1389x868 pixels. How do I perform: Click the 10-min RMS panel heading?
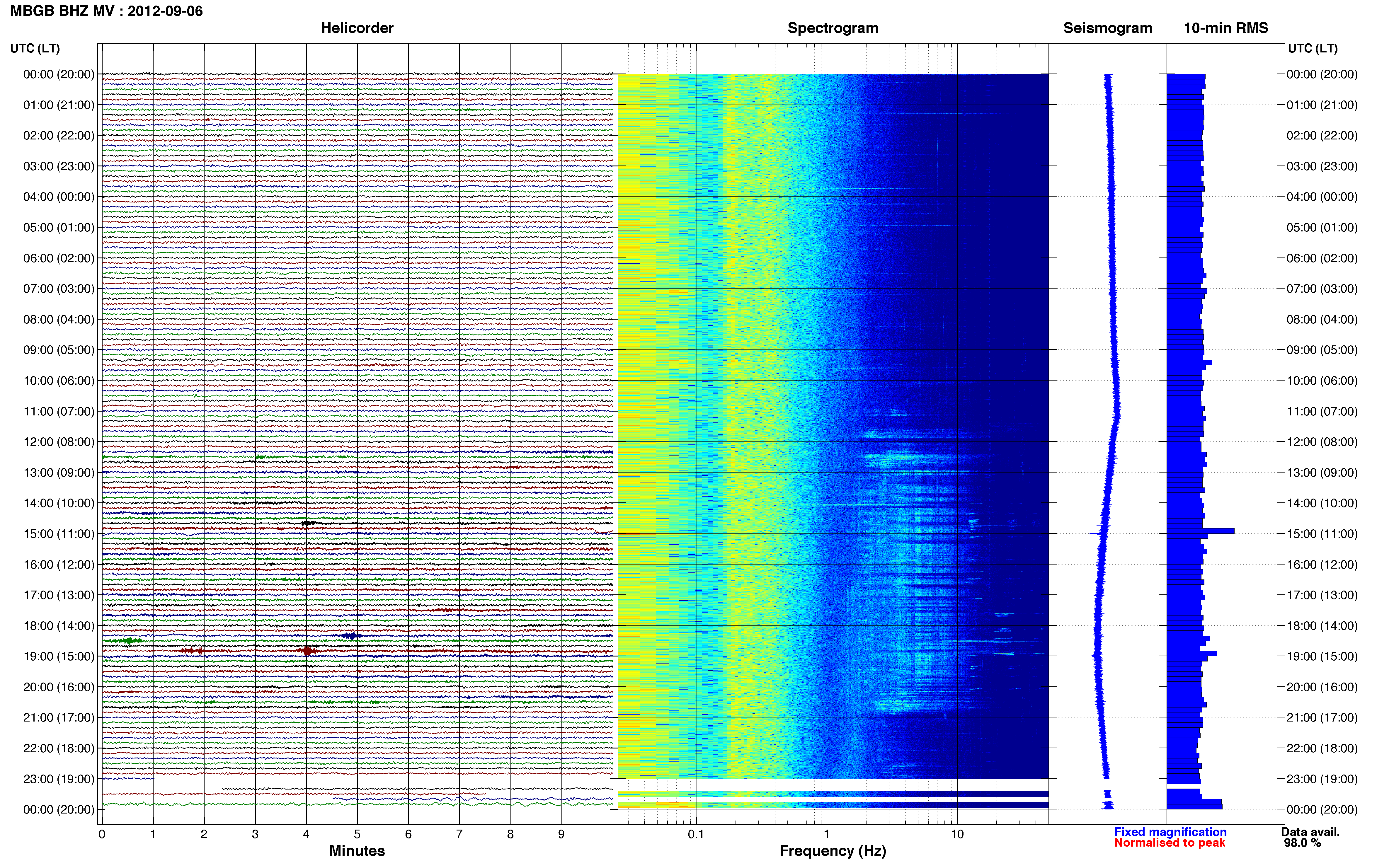pyautogui.click(x=1225, y=28)
